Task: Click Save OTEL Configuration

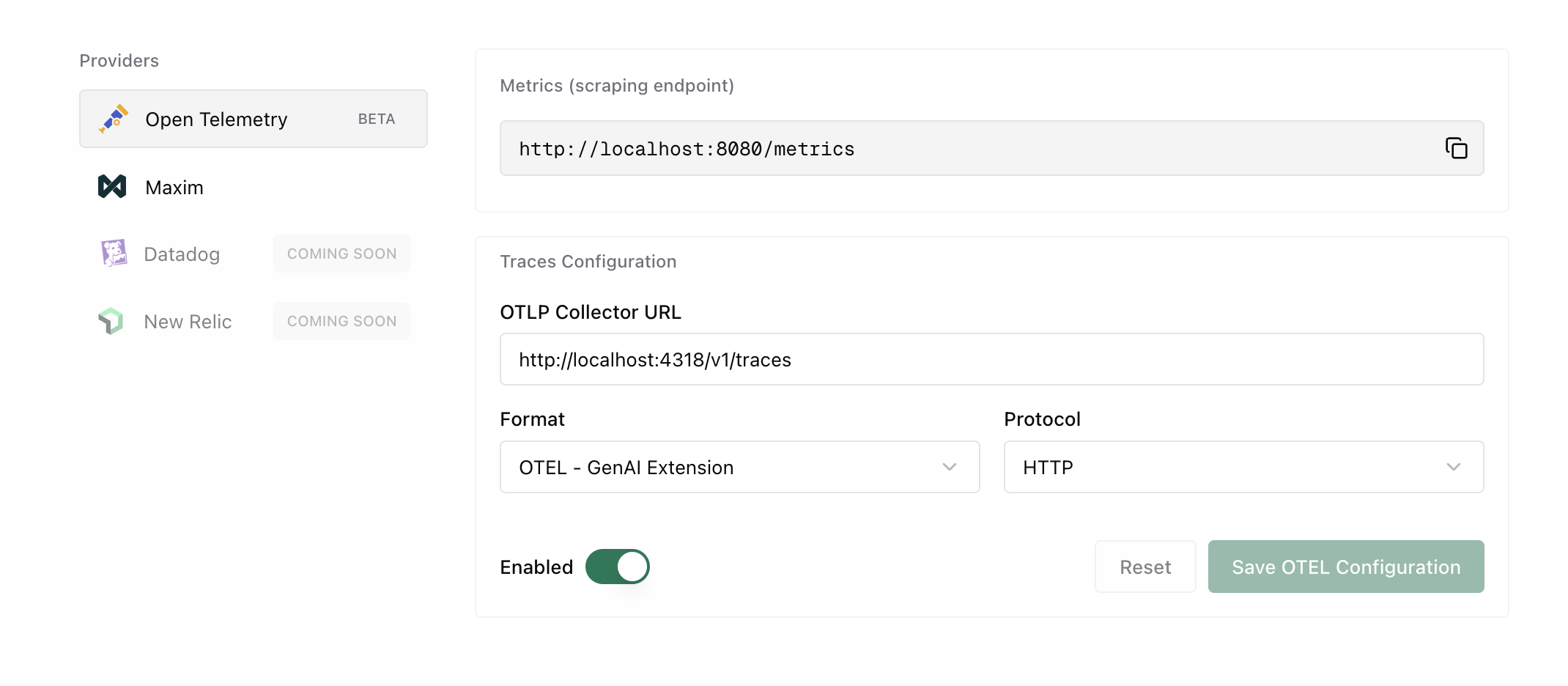Action: [1345, 567]
